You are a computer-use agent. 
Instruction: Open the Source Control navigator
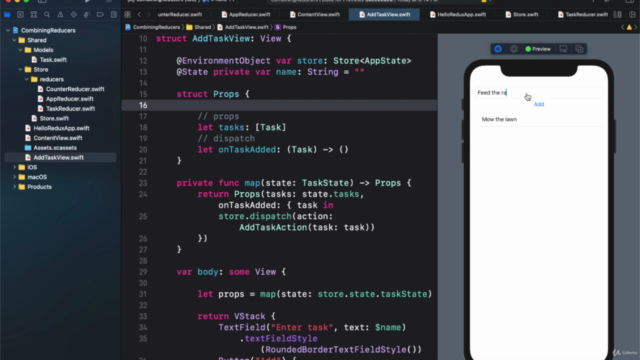point(20,15)
